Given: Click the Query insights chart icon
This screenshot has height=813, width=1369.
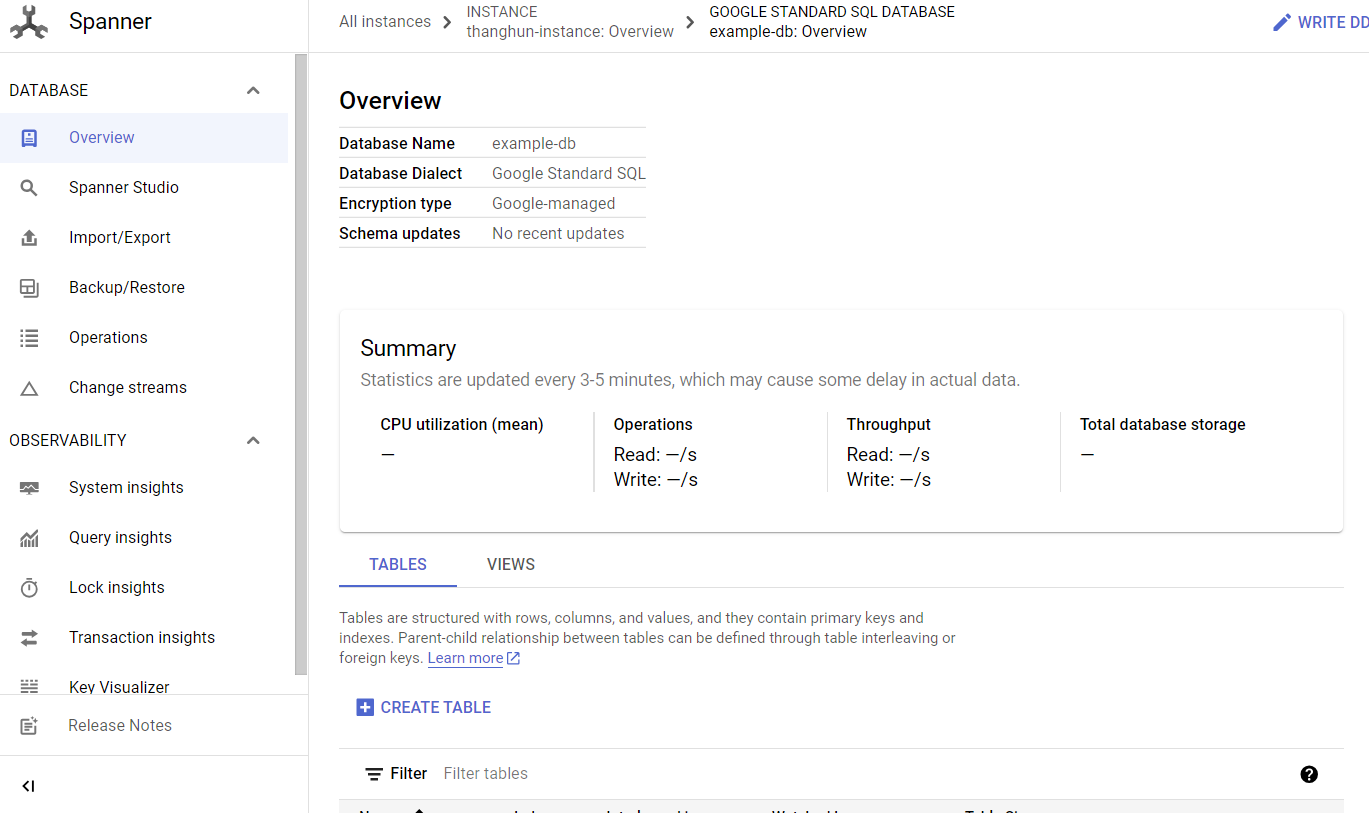Looking at the screenshot, I should (29, 538).
